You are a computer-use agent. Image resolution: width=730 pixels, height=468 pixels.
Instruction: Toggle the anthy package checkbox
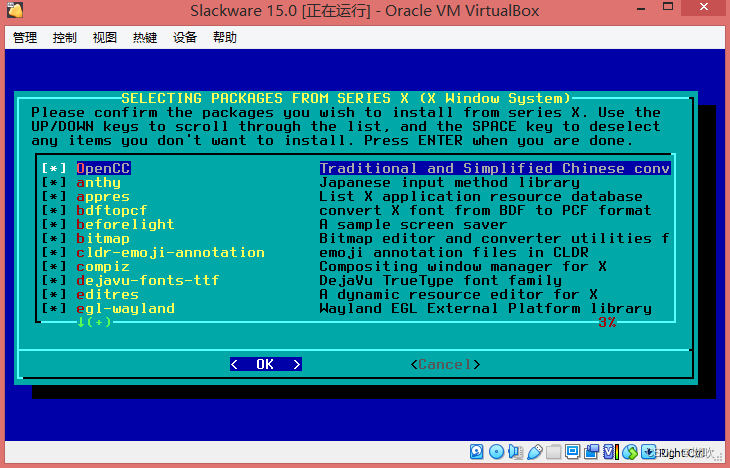pos(54,183)
